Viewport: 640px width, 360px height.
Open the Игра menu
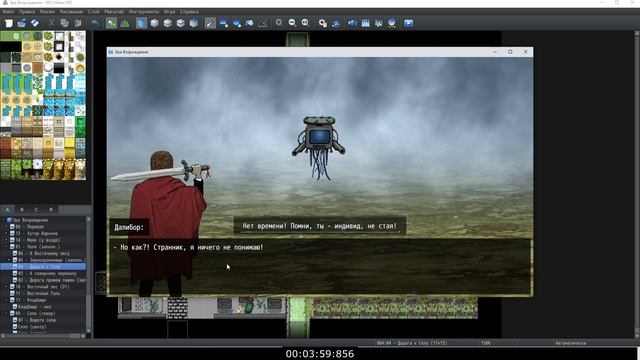[x=169, y=12]
